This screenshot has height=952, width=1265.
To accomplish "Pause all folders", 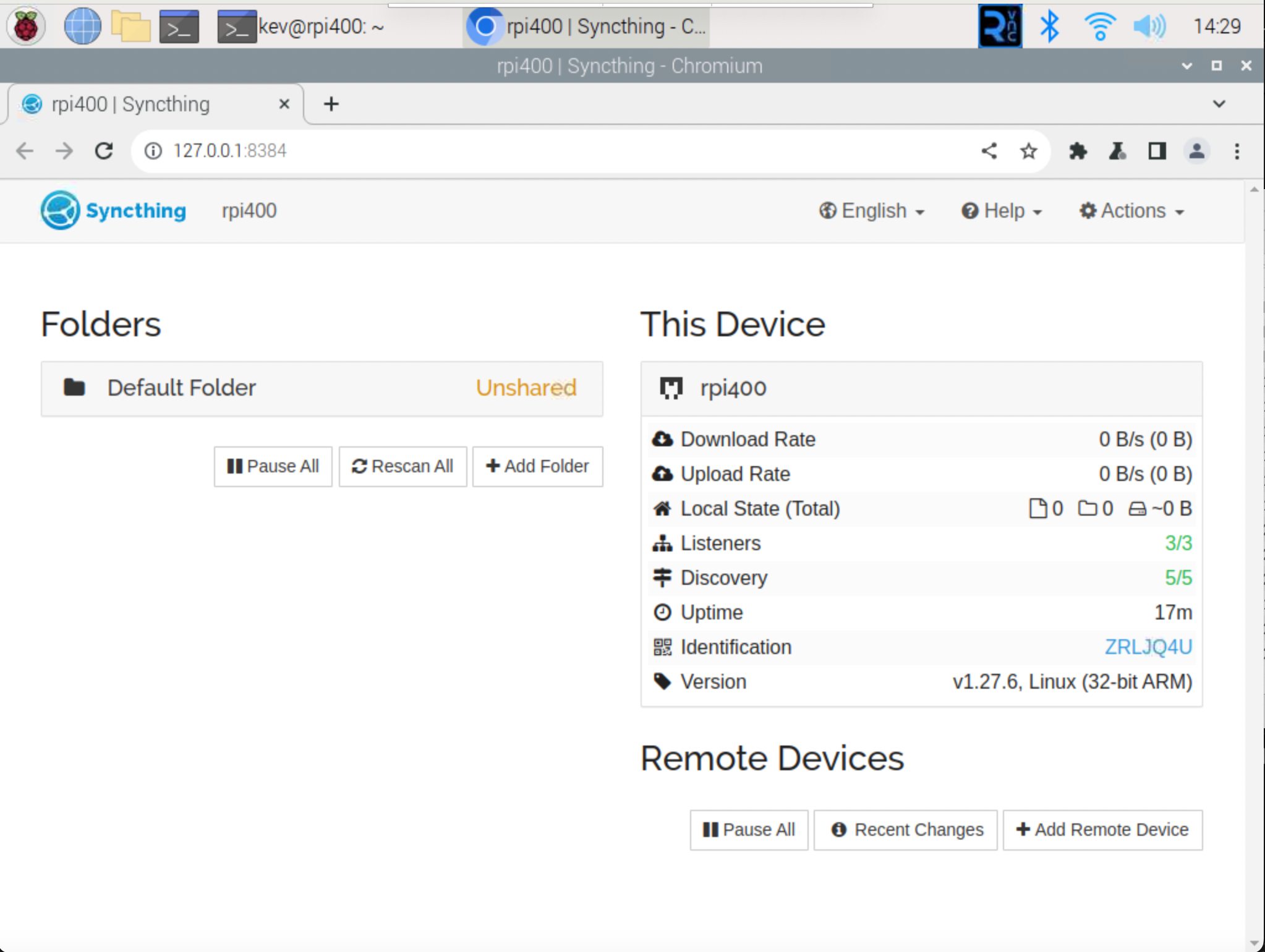I will pyautogui.click(x=273, y=466).
